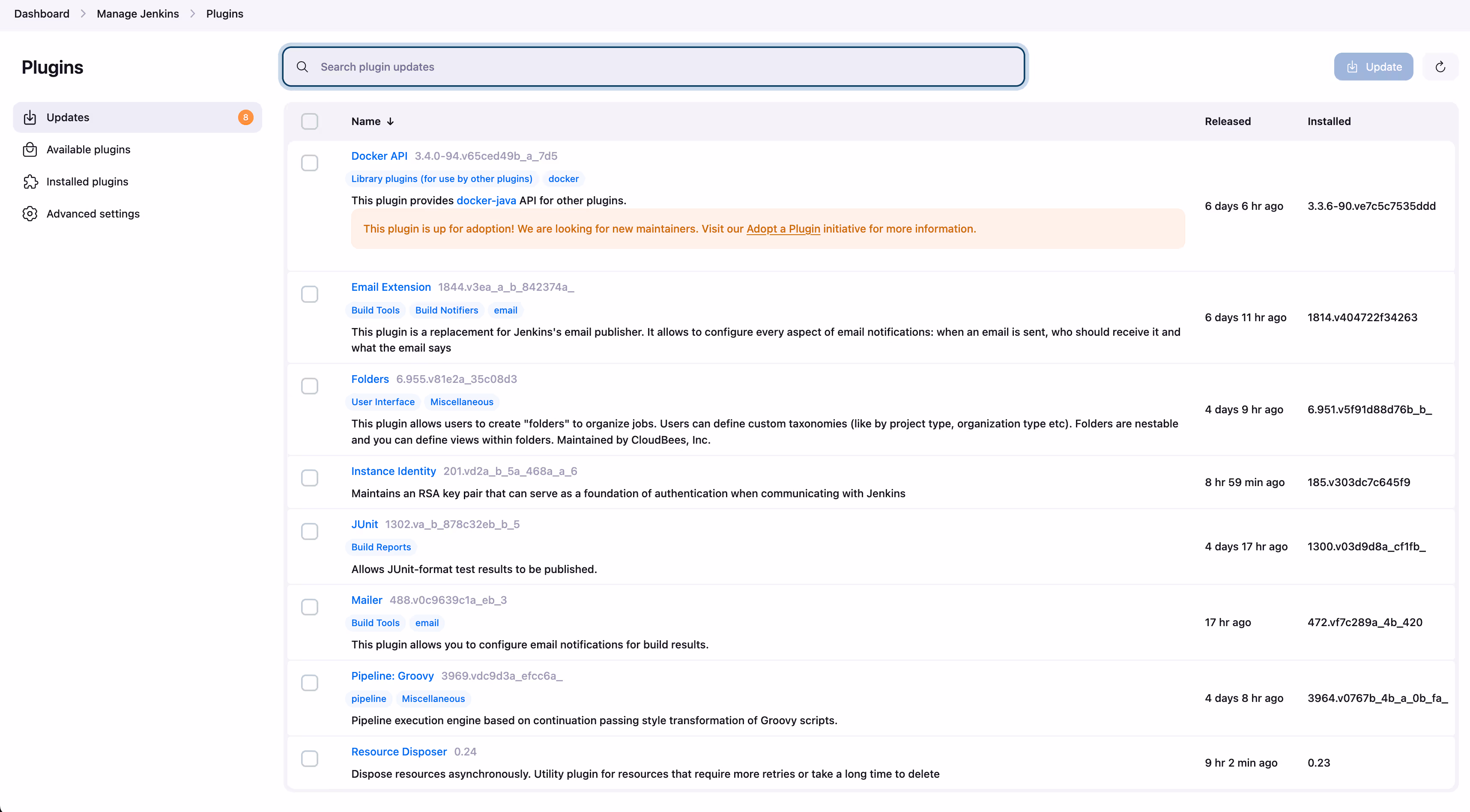Click installed version 3.3.6-90.ve7c5c7535ddd
The width and height of the screenshot is (1470, 812).
[1371, 206]
